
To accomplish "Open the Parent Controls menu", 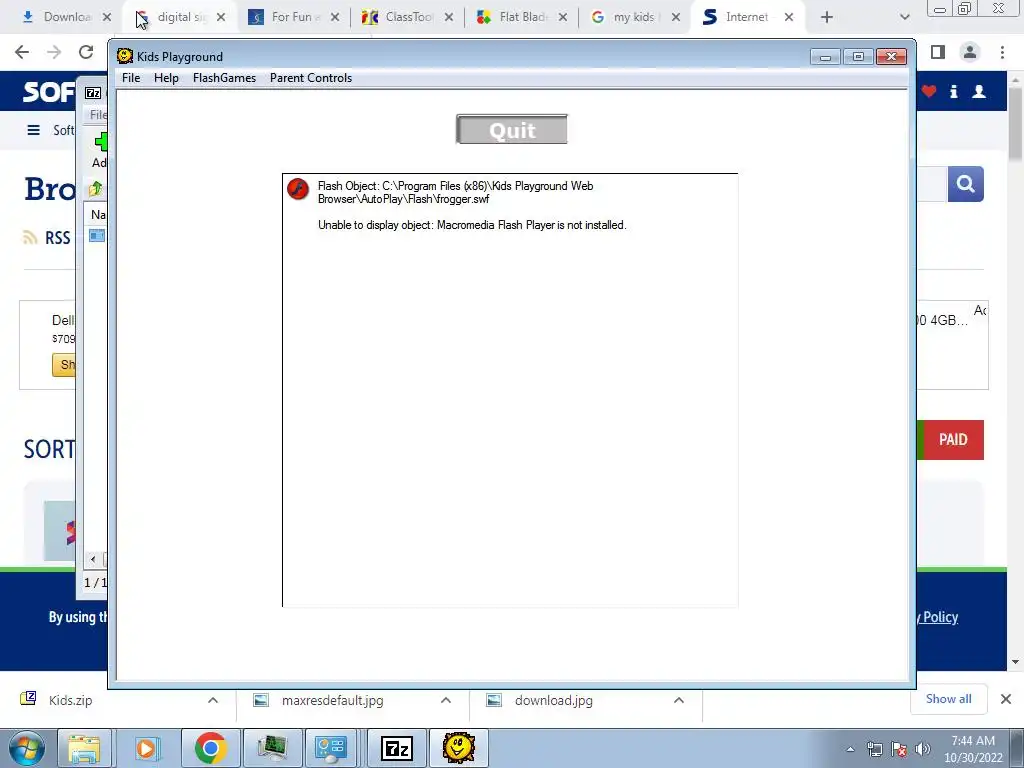I will coord(311,78).
